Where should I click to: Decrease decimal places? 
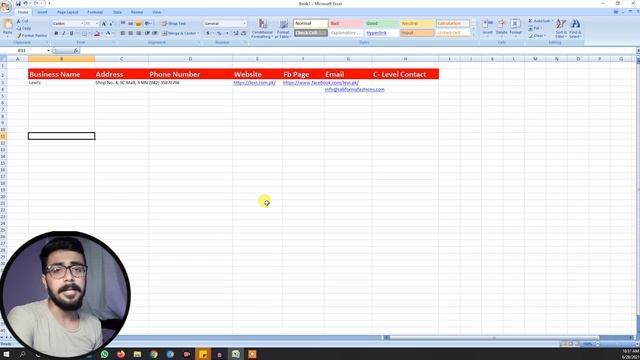pyautogui.click(x=244, y=33)
